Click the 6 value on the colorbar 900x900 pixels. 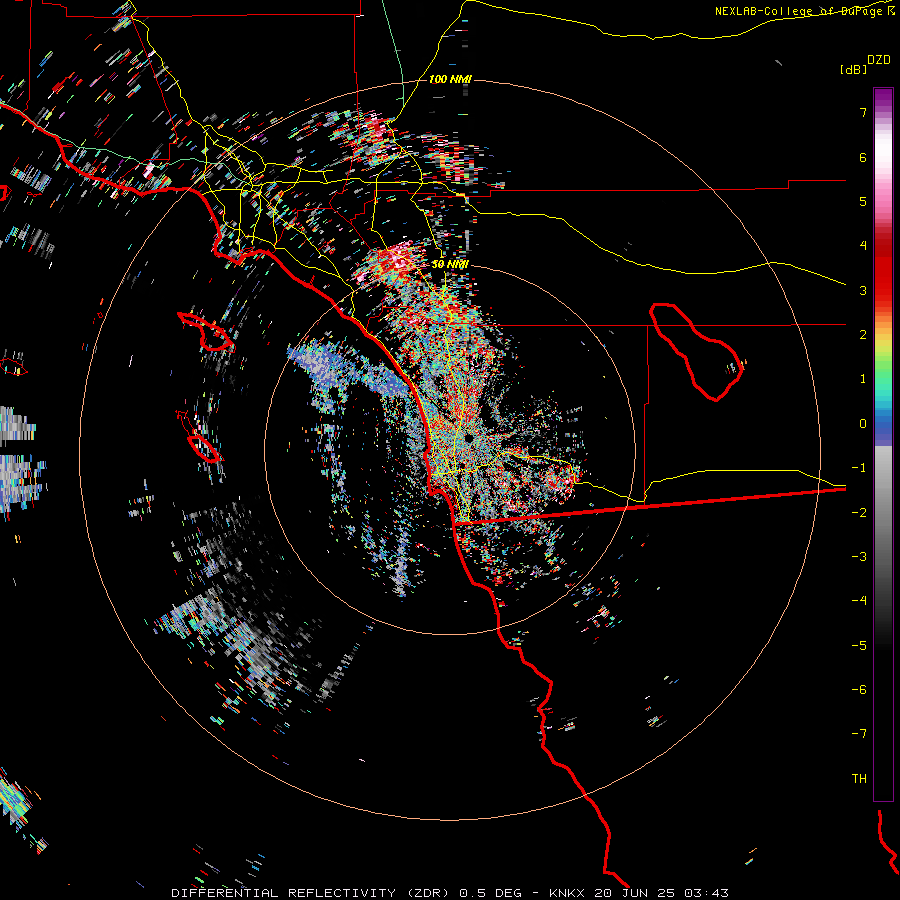[863, 157]
